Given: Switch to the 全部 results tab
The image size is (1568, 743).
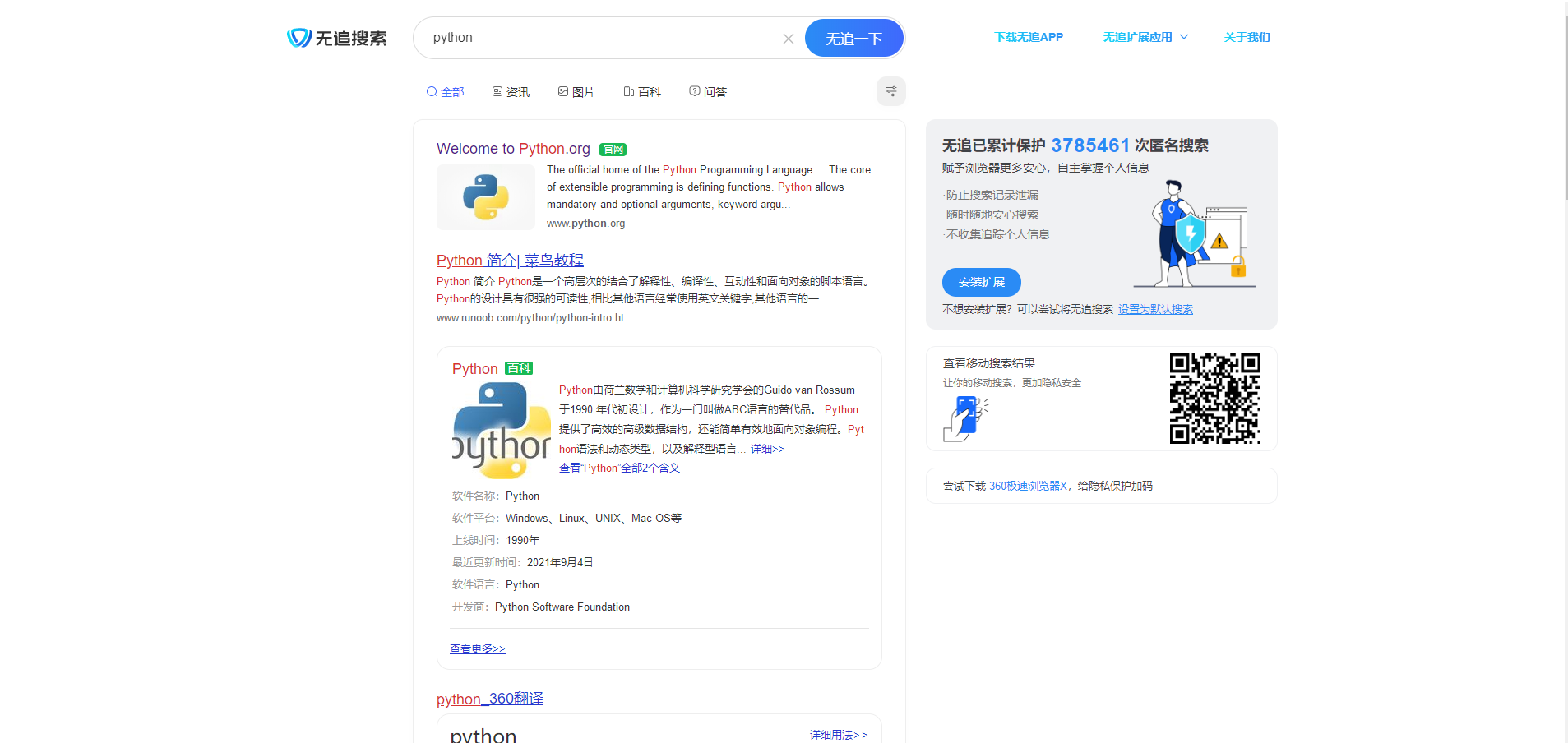Looking at the screenshot, I should [x=445, y=91].
